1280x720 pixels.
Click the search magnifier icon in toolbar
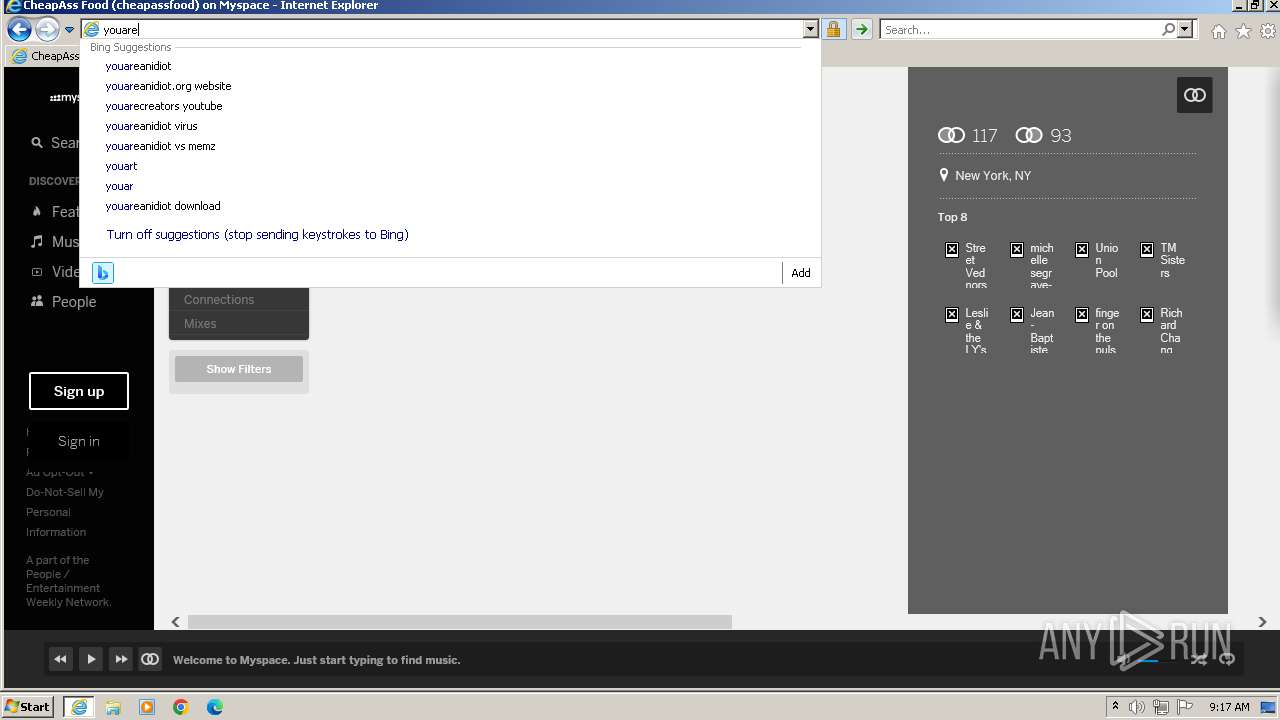1168,30
